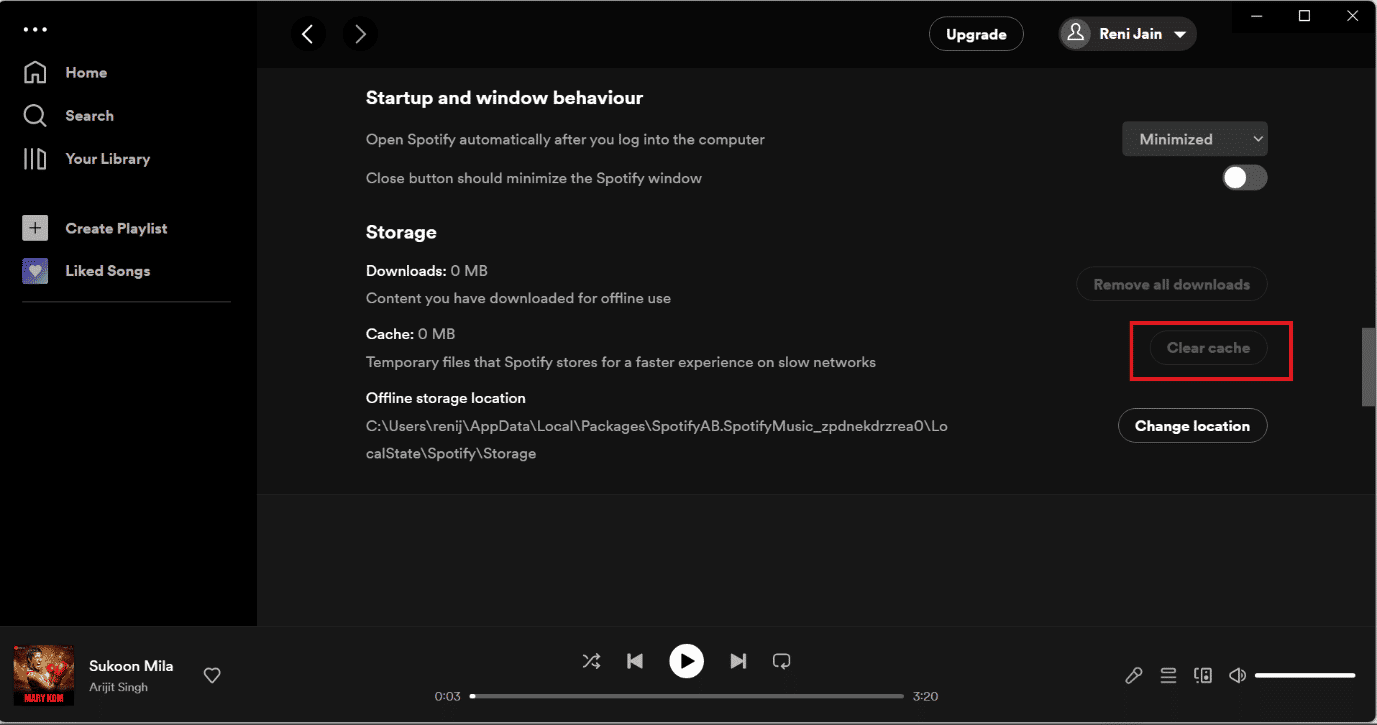Viewport: 1377px width, 725px height.
Task: Click the Search magnifier icon
Action: [35, 116]
